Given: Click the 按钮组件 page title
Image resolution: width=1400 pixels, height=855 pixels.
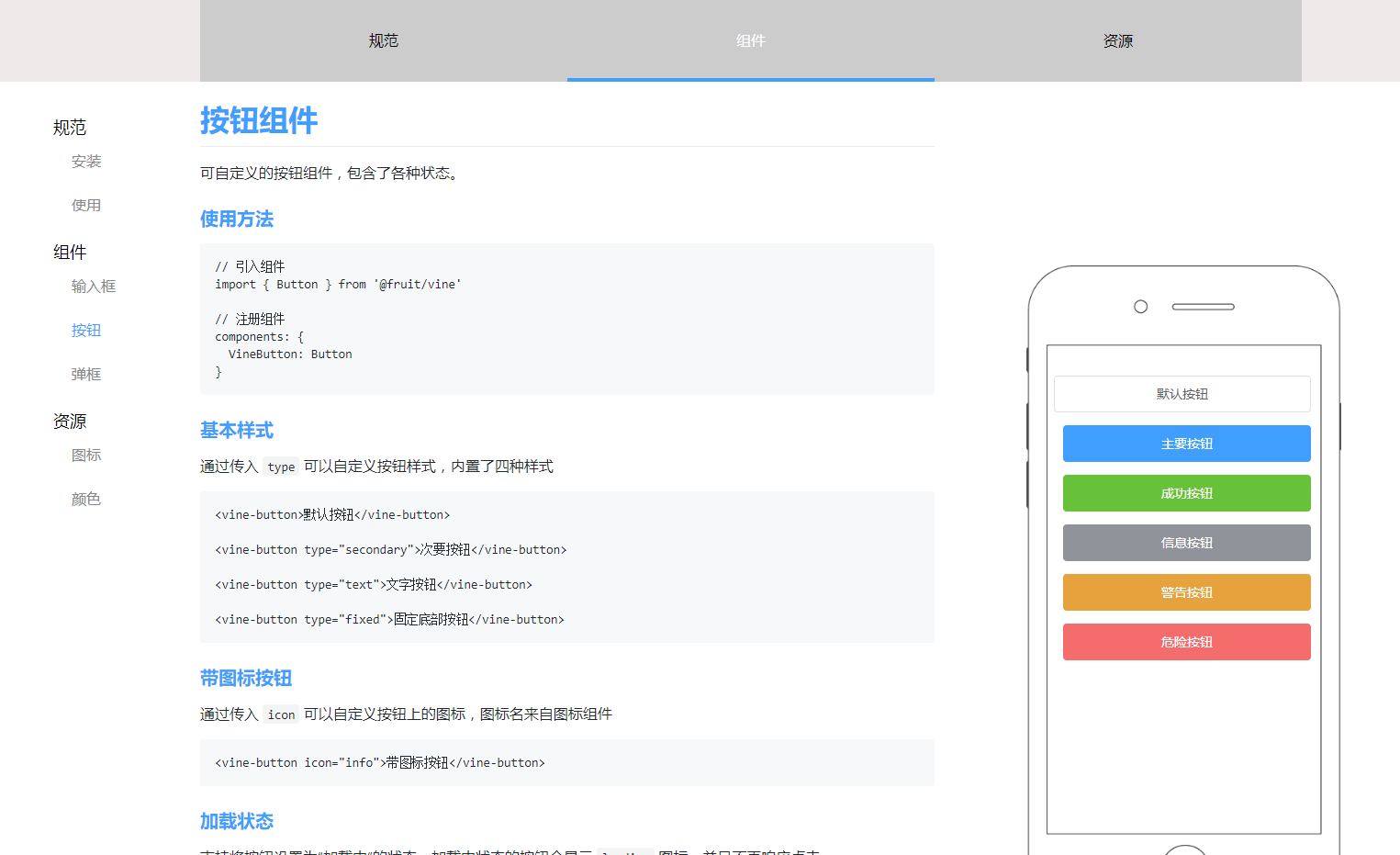Looking at the screenshot, I should 259,120.
